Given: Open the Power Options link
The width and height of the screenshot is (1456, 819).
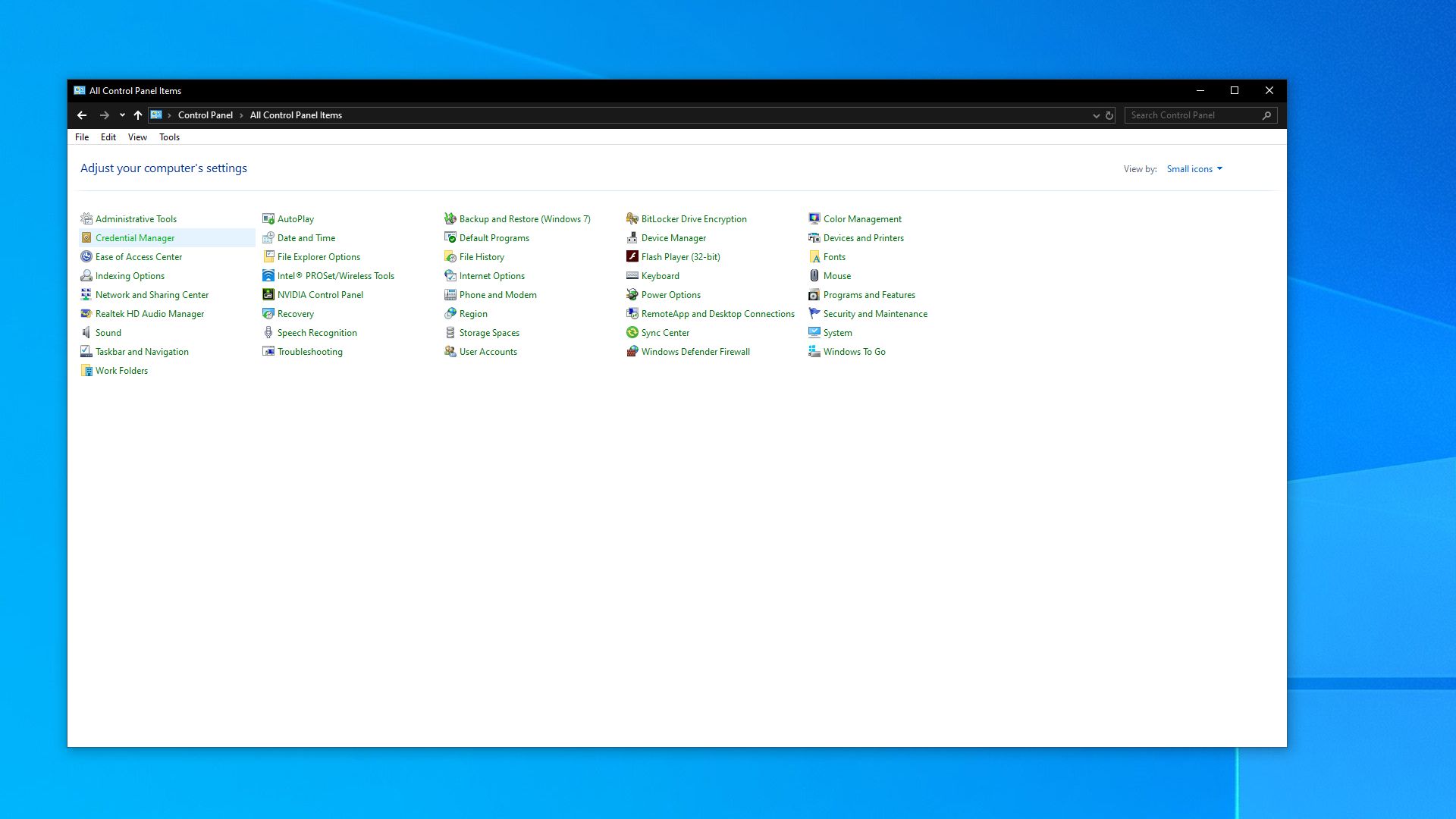Looking at the screenshot, I should pos(671,294).
